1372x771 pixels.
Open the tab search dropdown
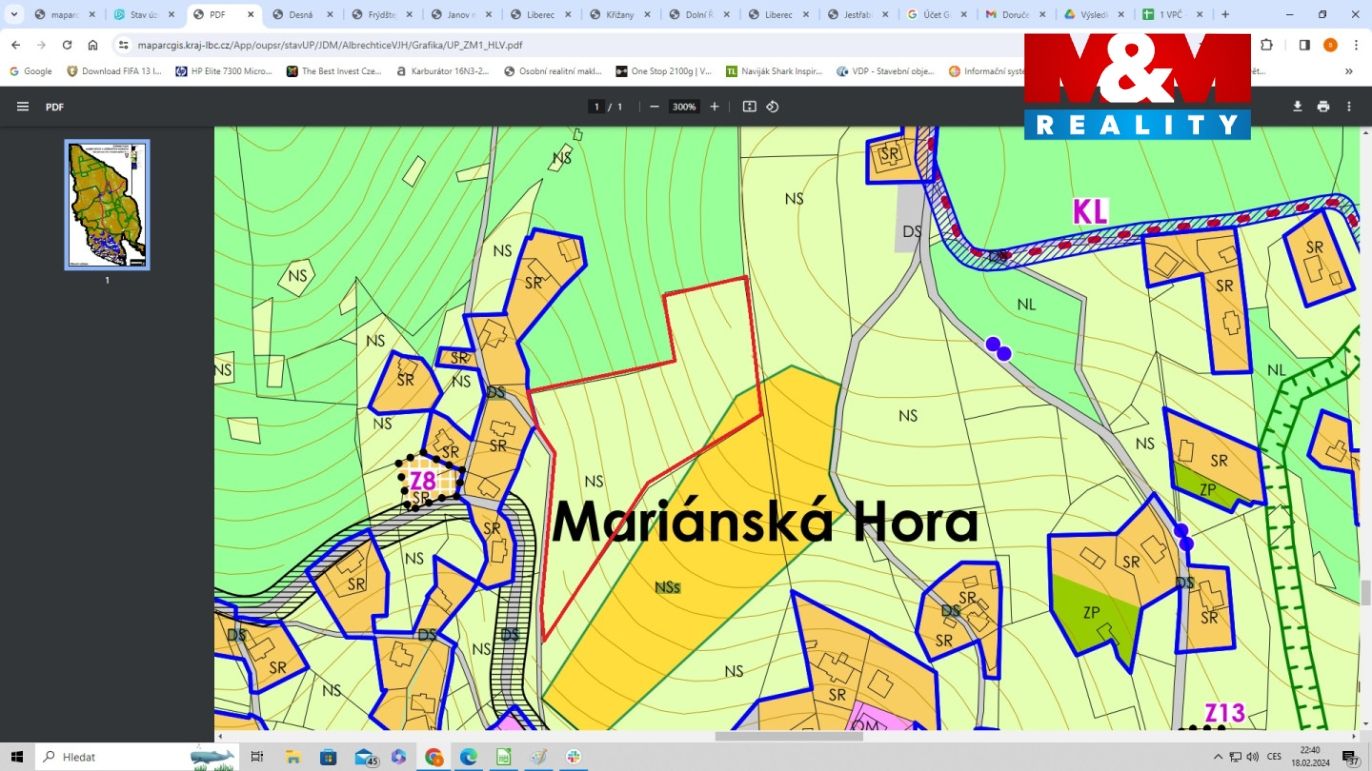point(13,15)
